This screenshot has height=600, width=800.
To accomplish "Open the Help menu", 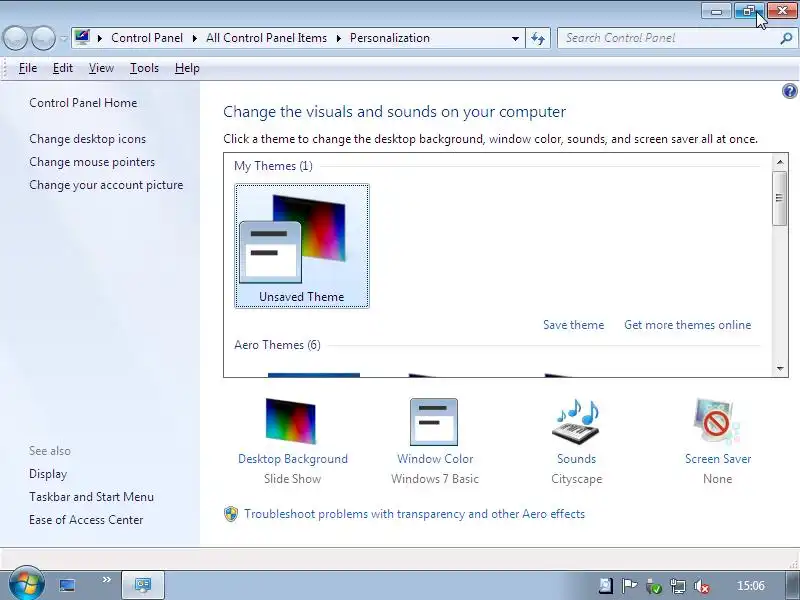I will pyautogui.click(x=187, y=68).
